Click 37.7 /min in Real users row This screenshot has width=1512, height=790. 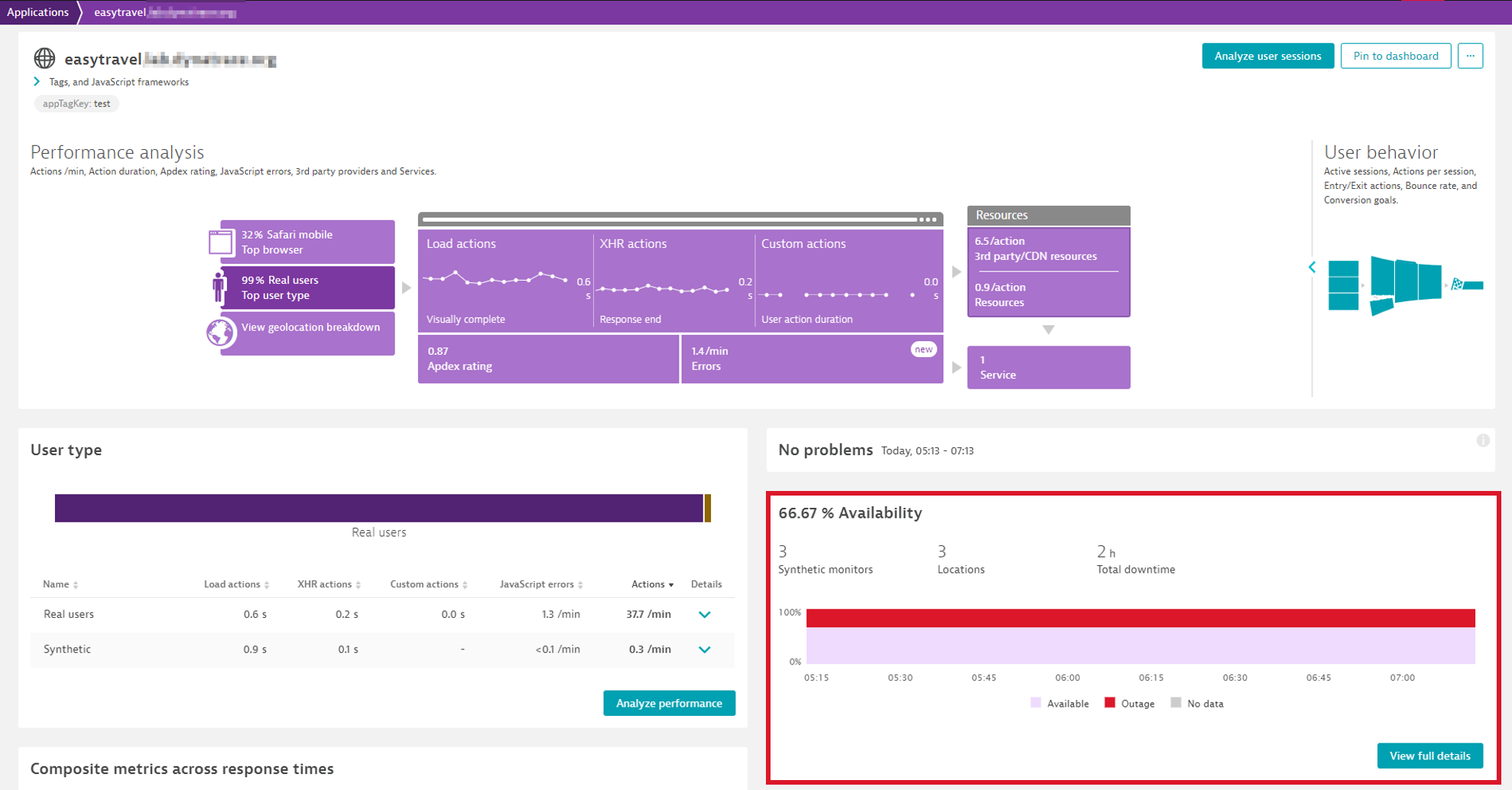click(648, 614)
